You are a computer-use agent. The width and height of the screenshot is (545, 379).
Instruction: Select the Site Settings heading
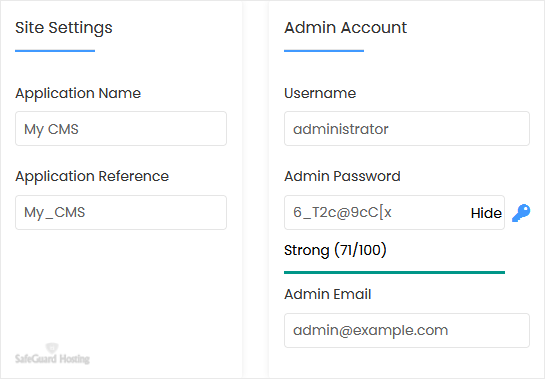pyautogui.click(x=64, y=28)
